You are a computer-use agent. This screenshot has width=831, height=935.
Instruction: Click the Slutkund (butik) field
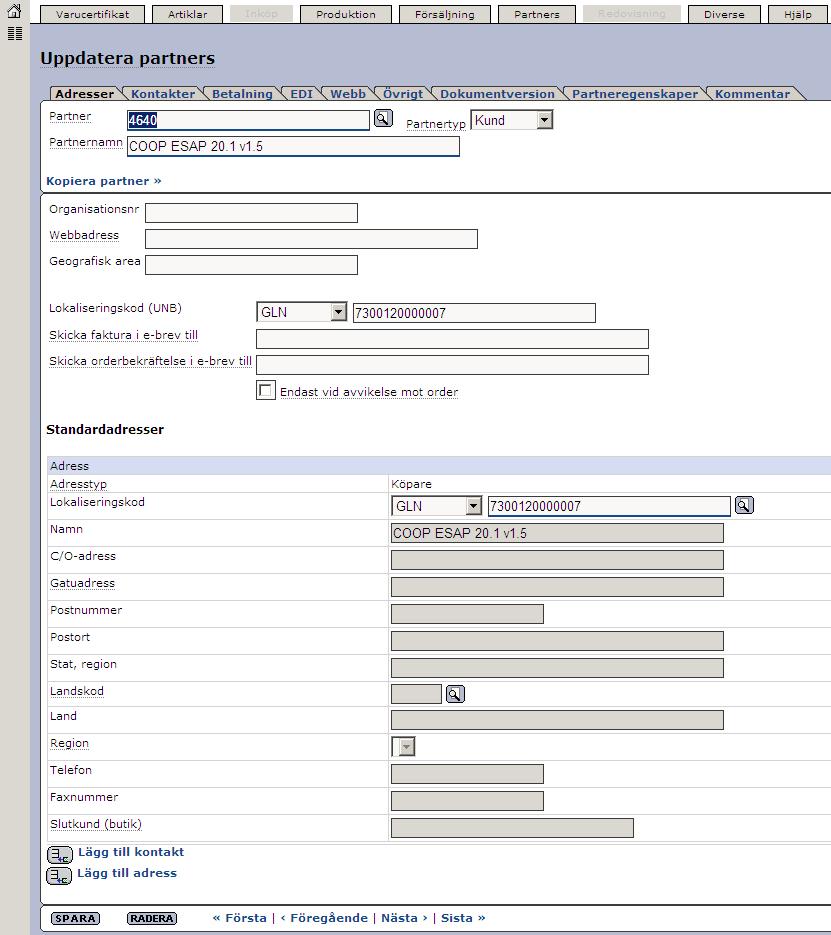pyautogui.click(x=512, y=828)
